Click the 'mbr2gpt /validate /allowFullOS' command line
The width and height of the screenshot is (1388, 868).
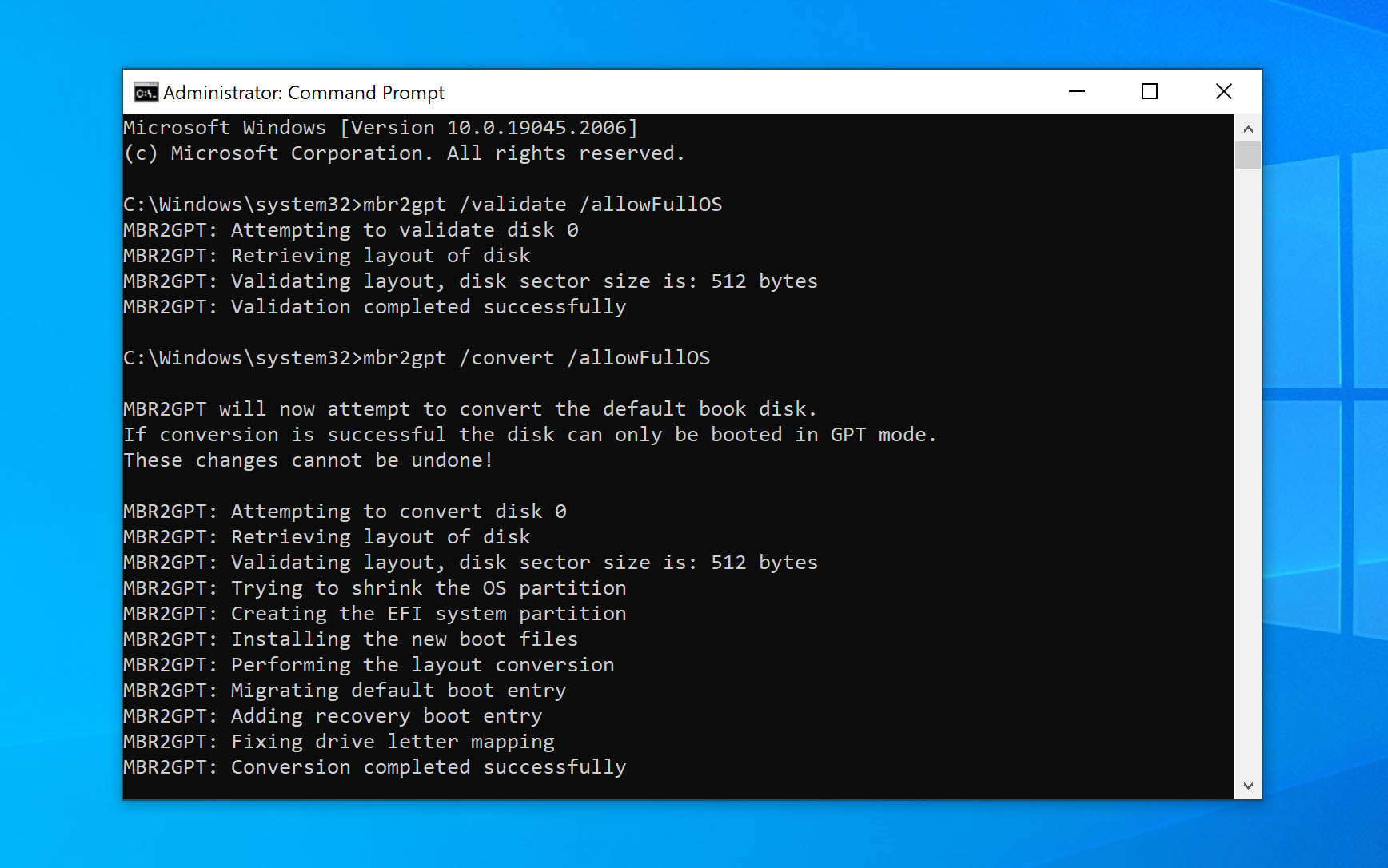point(423,205)
